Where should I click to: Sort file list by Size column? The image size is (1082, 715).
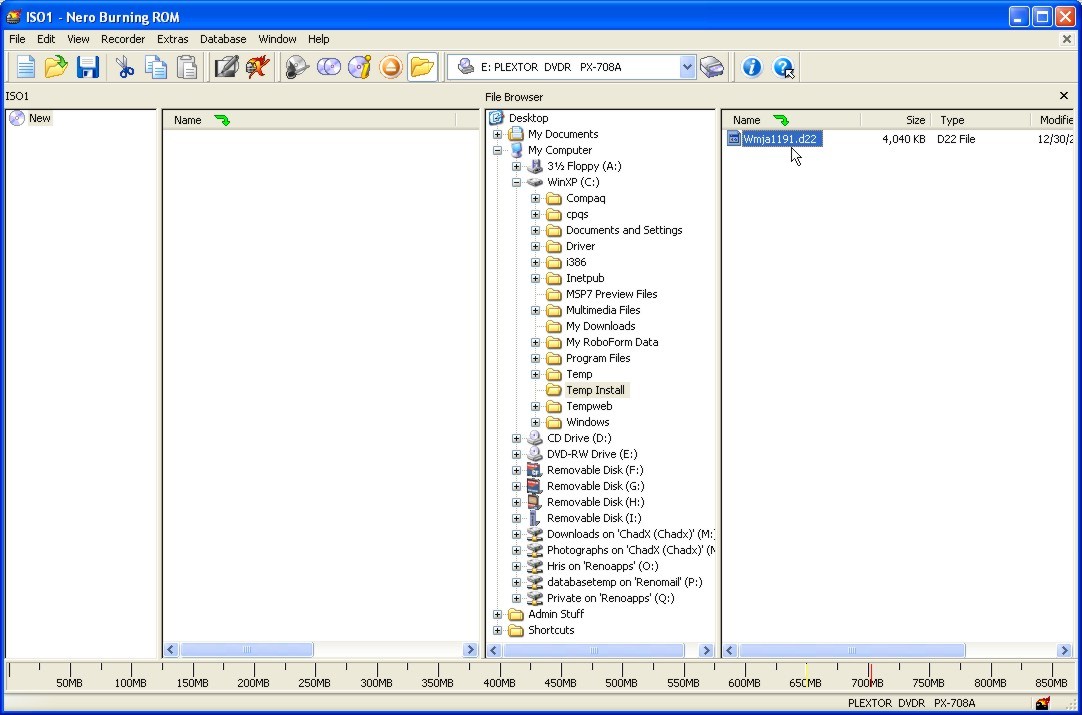pyautogui.click(x=896, y=120)
